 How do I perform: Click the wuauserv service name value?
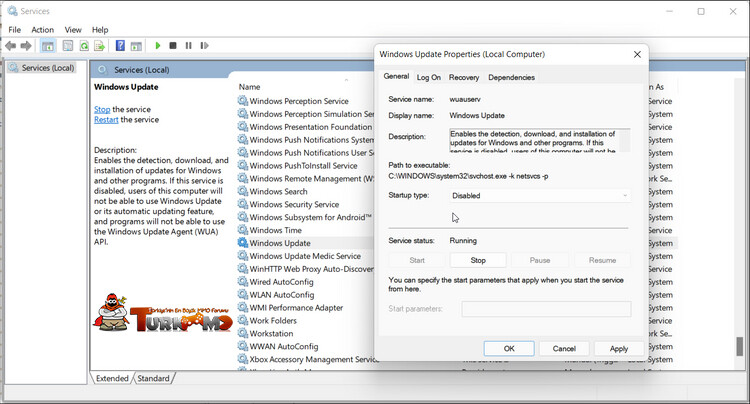pos(465,99)
